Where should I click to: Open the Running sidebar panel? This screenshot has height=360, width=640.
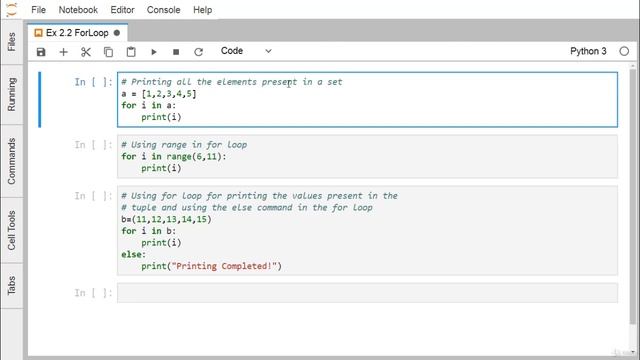pyautogui.click(x=11, y=94)
